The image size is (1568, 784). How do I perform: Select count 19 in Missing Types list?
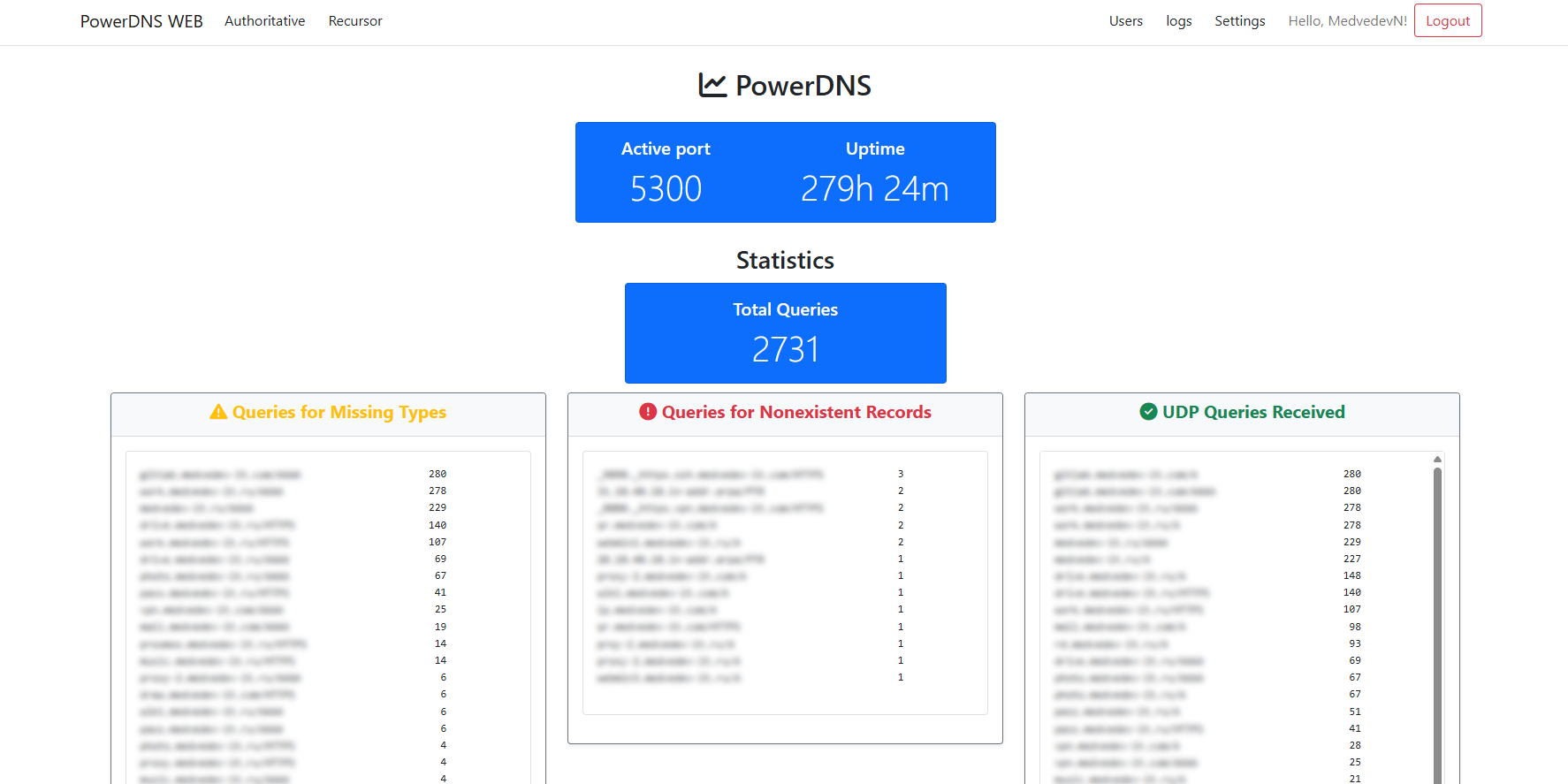(440, 627)
